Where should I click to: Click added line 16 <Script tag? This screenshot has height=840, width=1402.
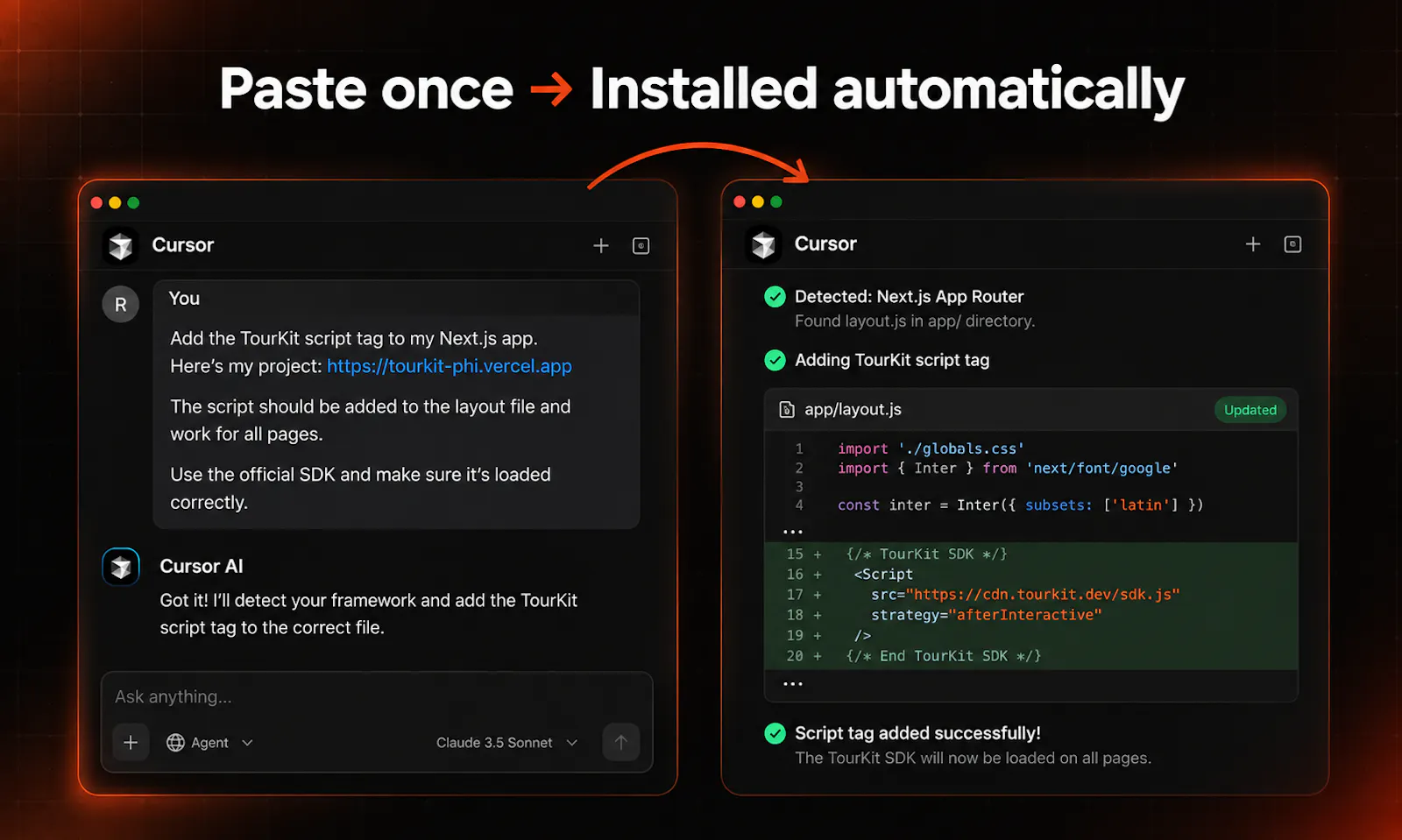pyautogui.click(x=883, y=575)
